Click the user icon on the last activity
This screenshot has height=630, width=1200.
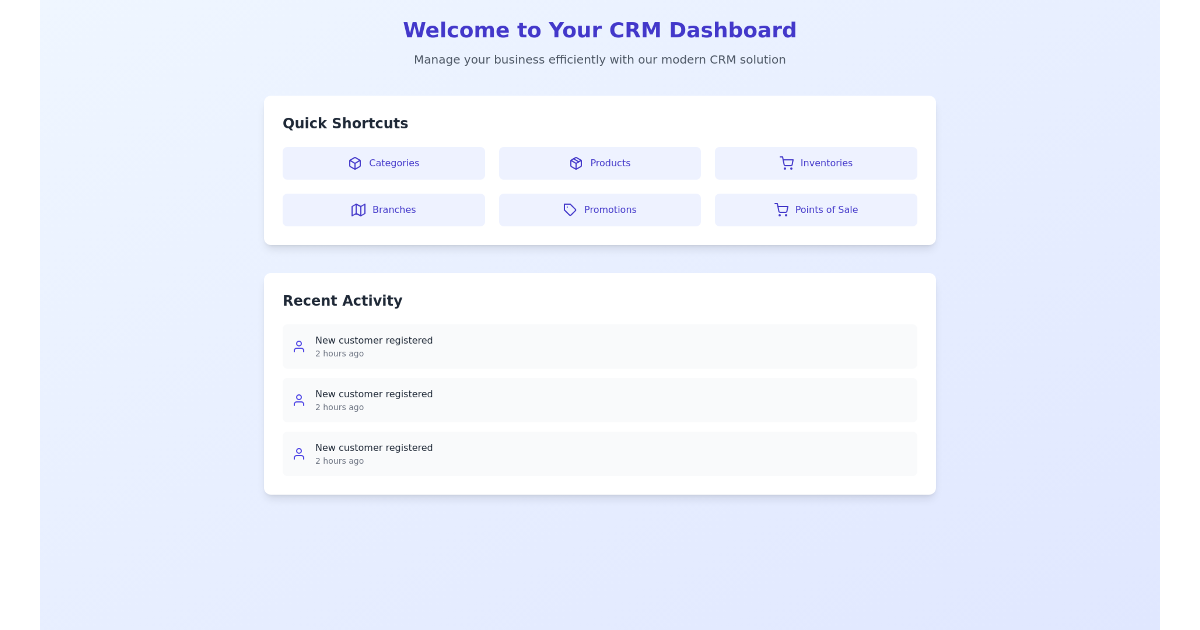[x=298, y=454]
